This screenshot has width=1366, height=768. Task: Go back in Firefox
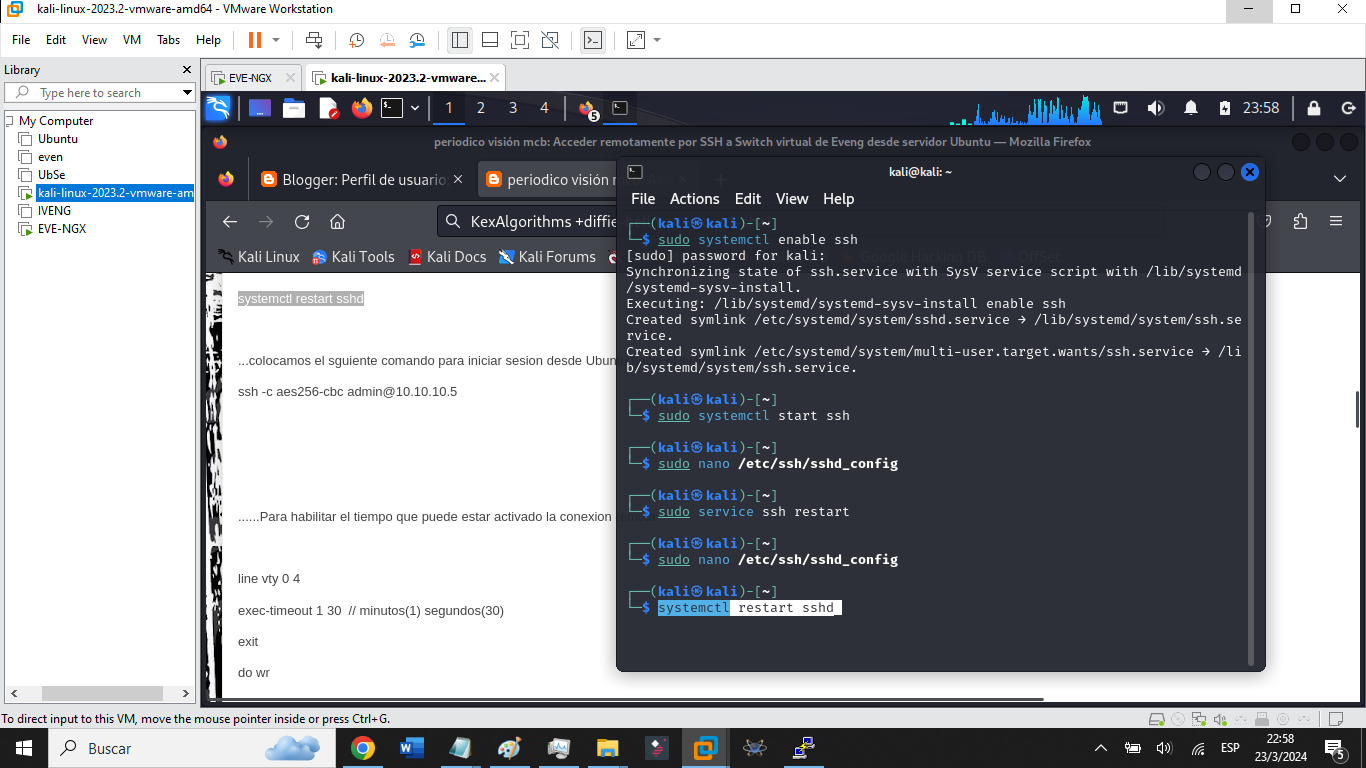[x=230, y=221]
